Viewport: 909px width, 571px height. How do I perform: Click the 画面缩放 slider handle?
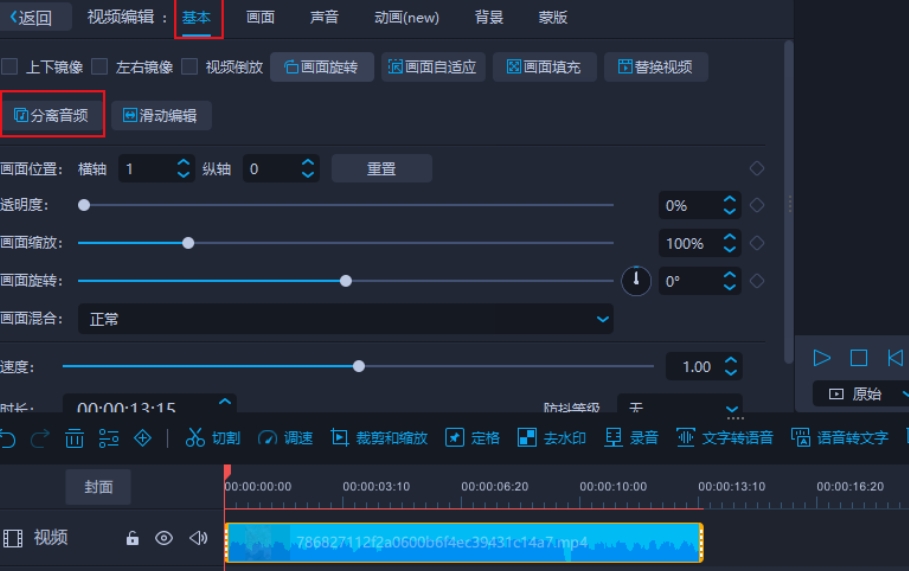pos(188,243)
